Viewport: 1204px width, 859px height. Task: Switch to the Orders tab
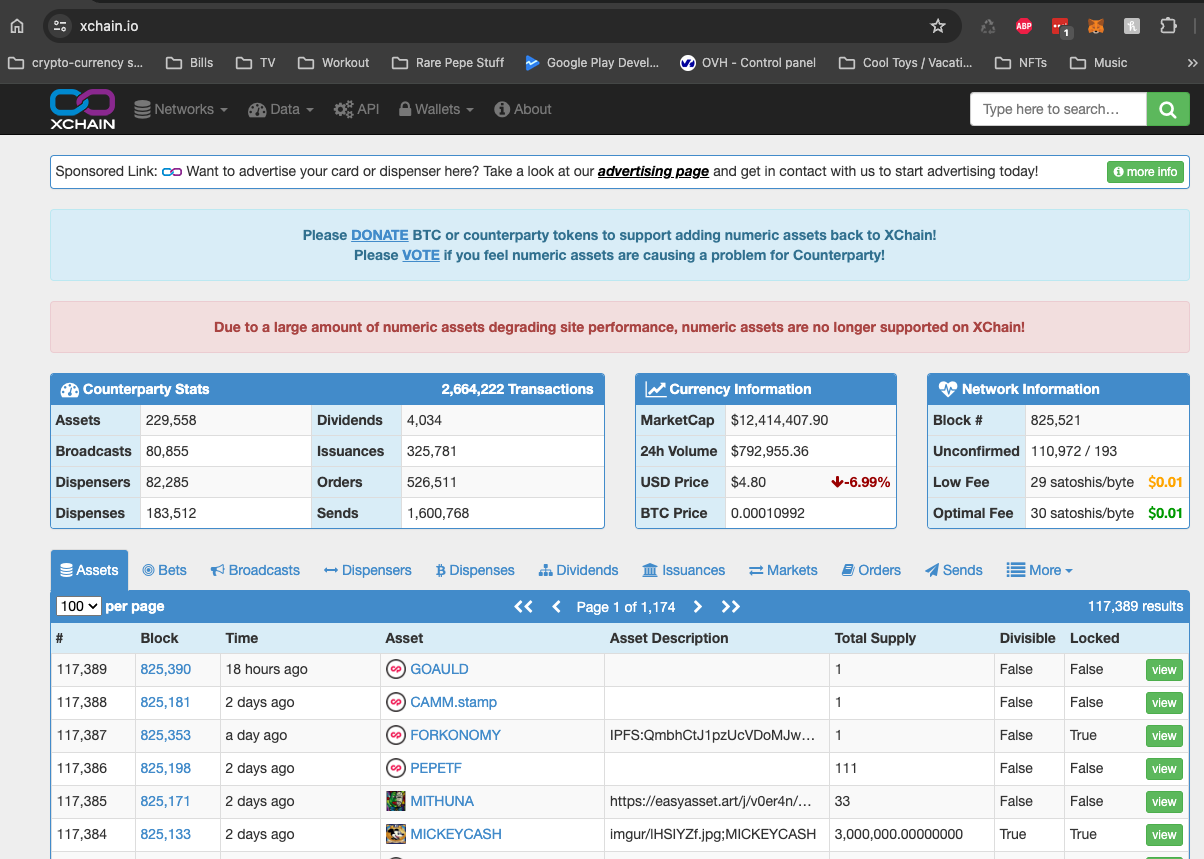click(871, 570)
